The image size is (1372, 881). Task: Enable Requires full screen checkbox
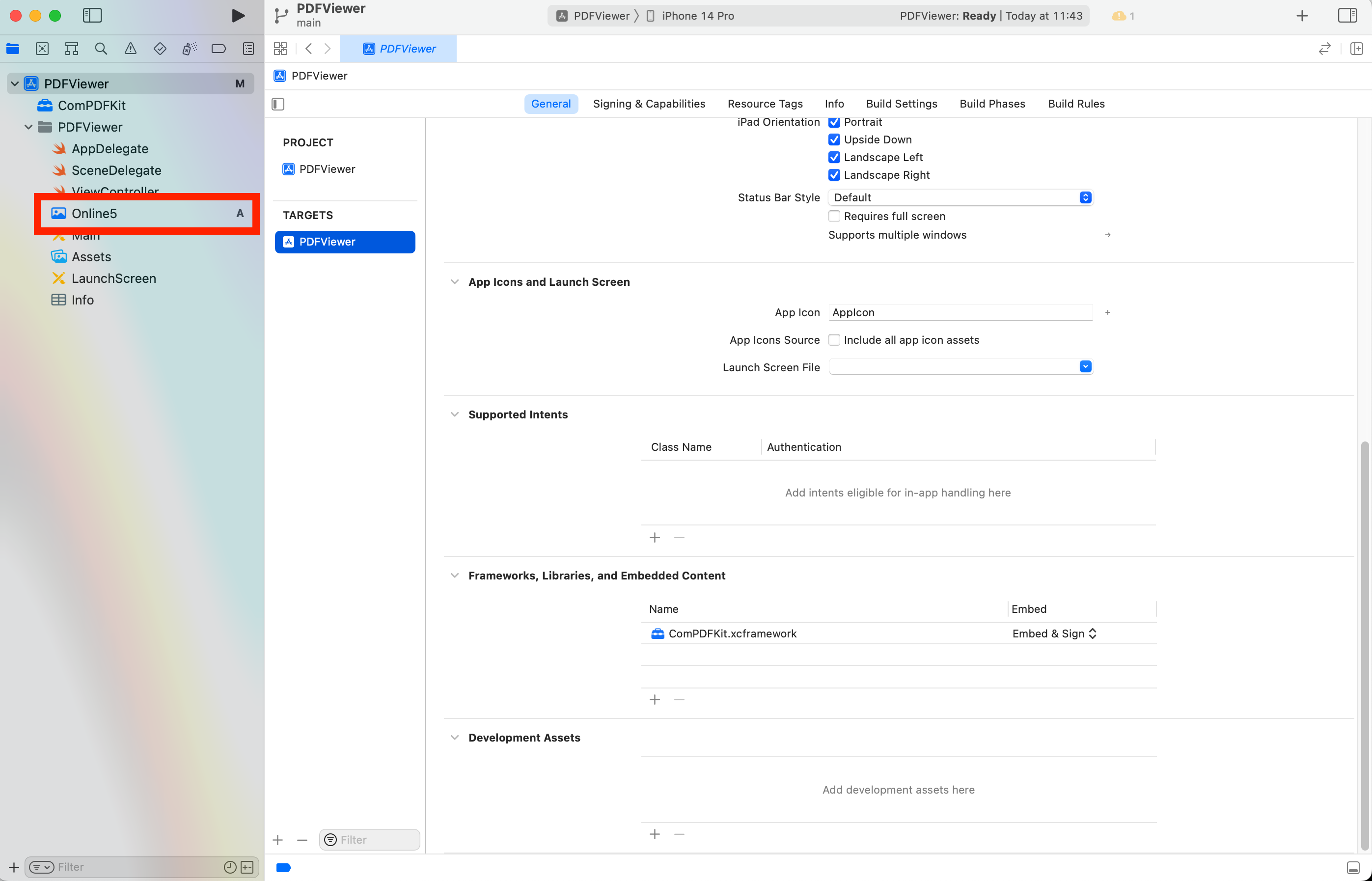(834, 216)
